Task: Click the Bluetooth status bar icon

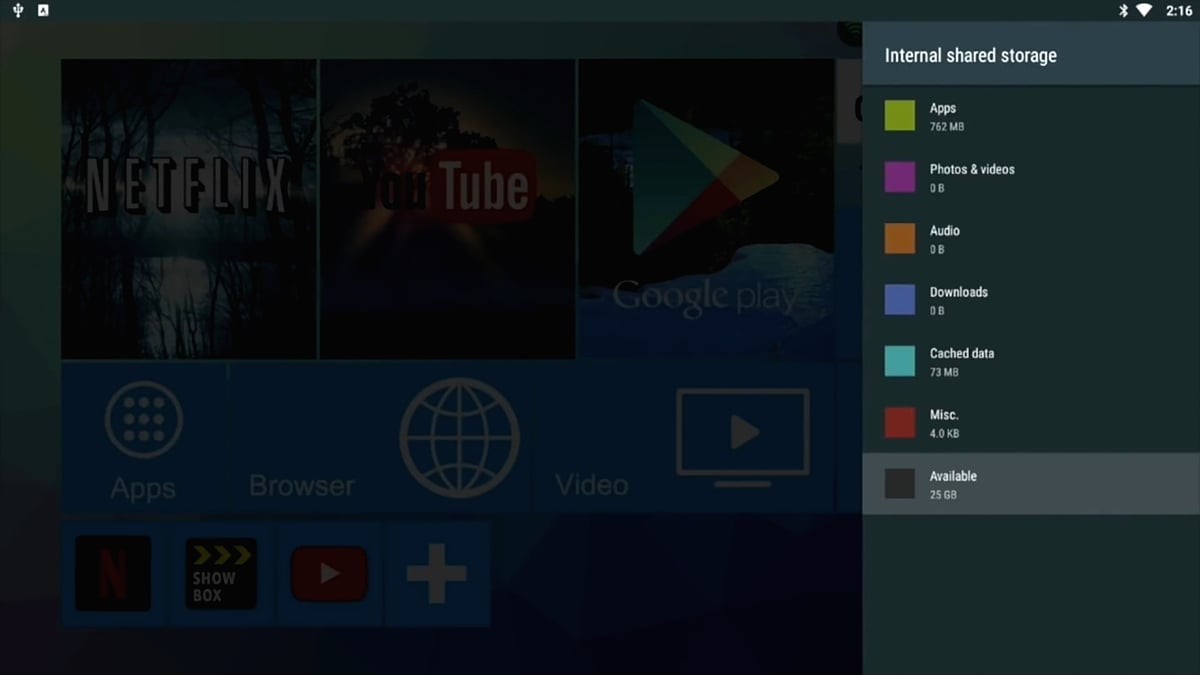Action: (x=1123, y=11)
